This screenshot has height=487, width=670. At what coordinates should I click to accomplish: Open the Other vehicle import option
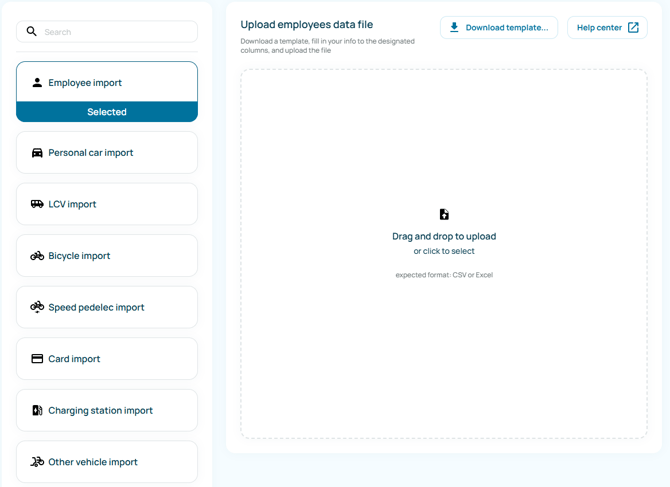pyautogui.click(x=107, y=462)
